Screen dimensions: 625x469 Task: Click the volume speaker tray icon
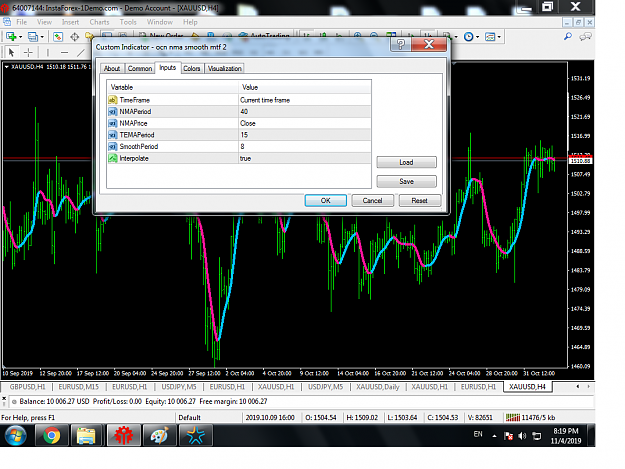pyautogui.click(x=522, y=436)
